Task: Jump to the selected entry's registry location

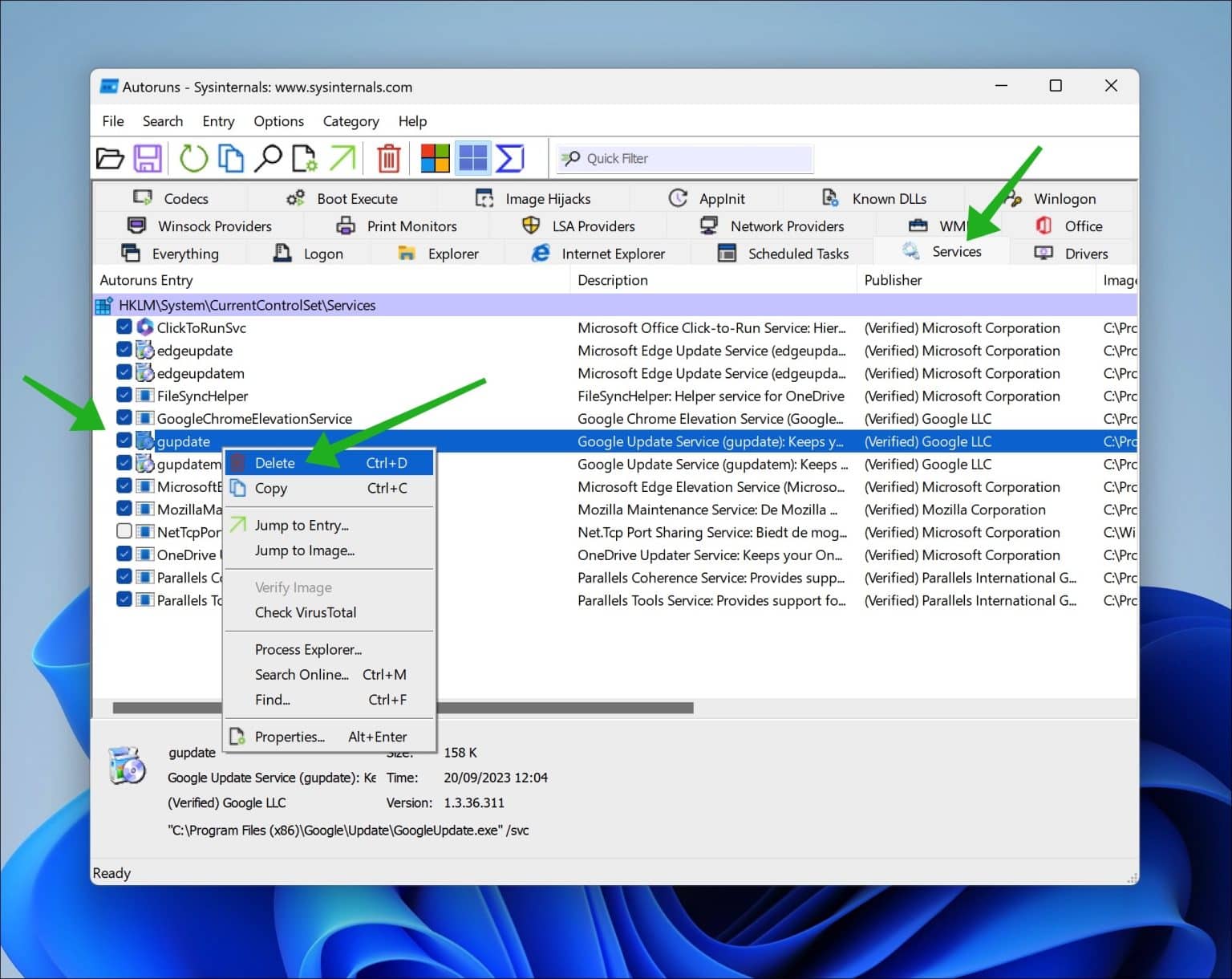Action: click(x=342, y=158)
